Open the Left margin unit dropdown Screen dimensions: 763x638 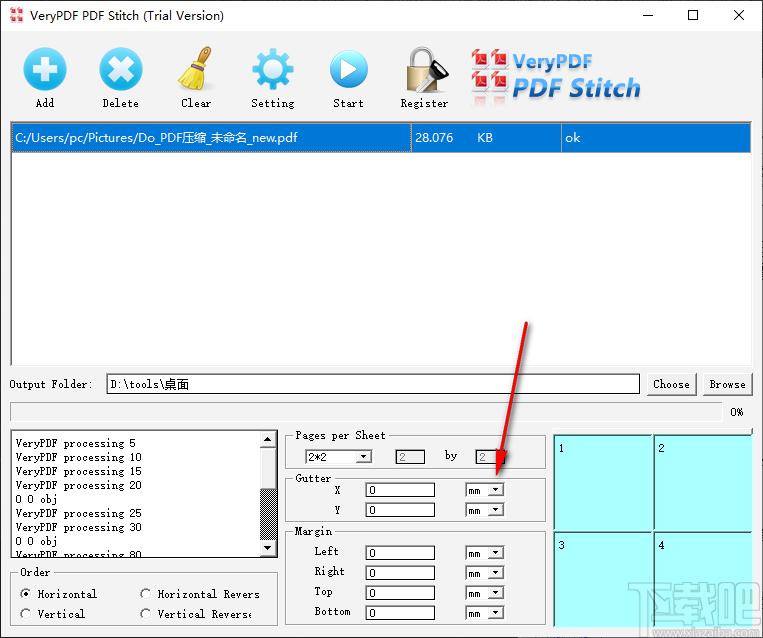point(495,552)
